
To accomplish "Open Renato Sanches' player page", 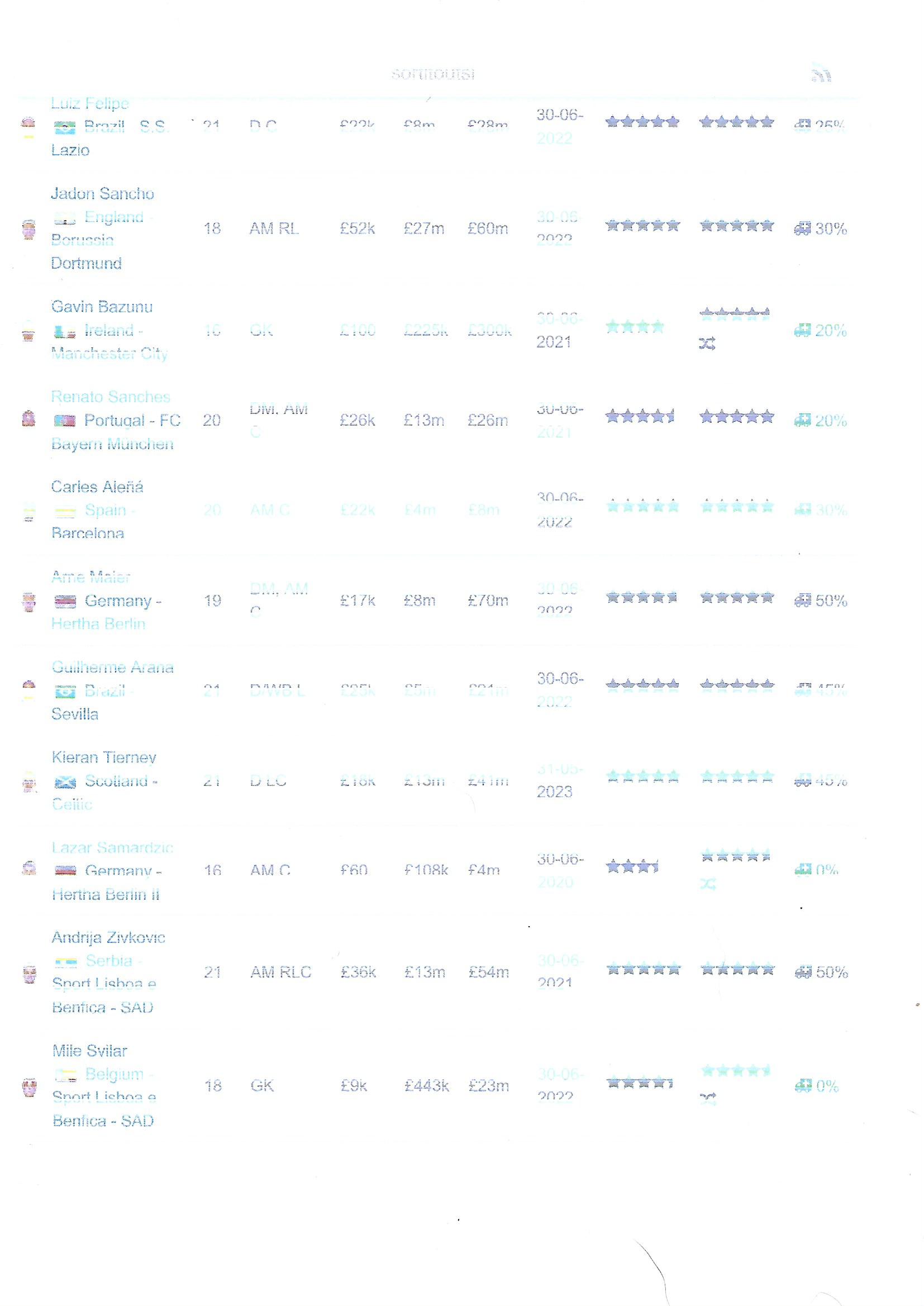I will point(111,397).
